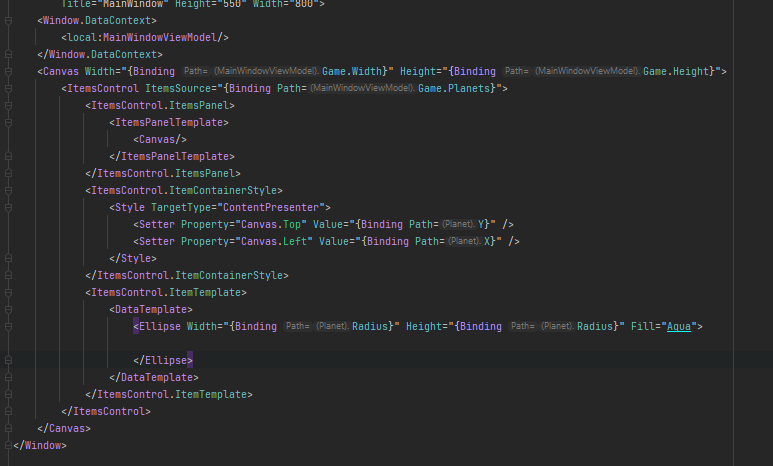Viewport: 773px width, 466px height.
Task: Click Game.Planets in the ItemsSource binding
Action: click(x=454, y=89)
